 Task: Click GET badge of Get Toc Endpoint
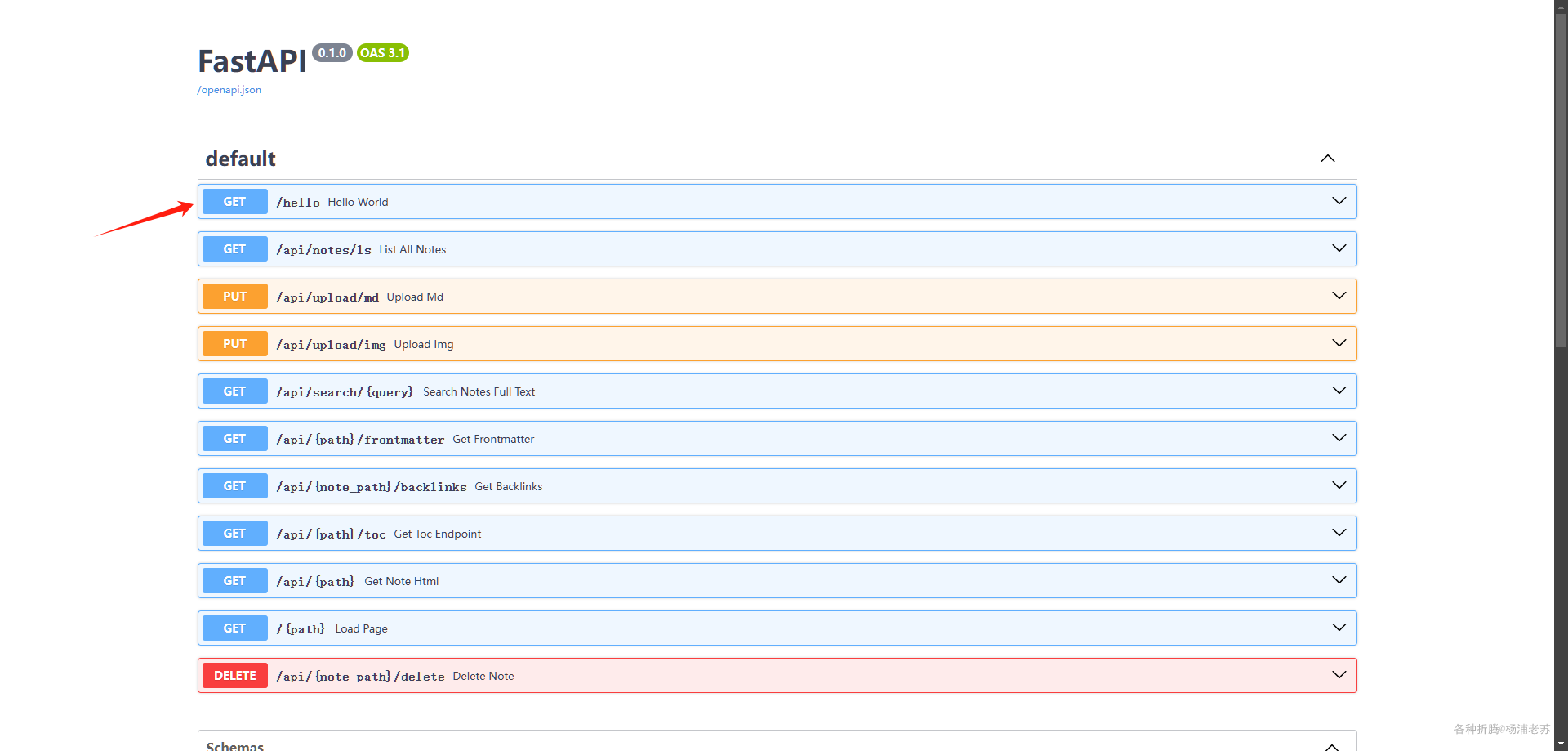tap(235, 534)
